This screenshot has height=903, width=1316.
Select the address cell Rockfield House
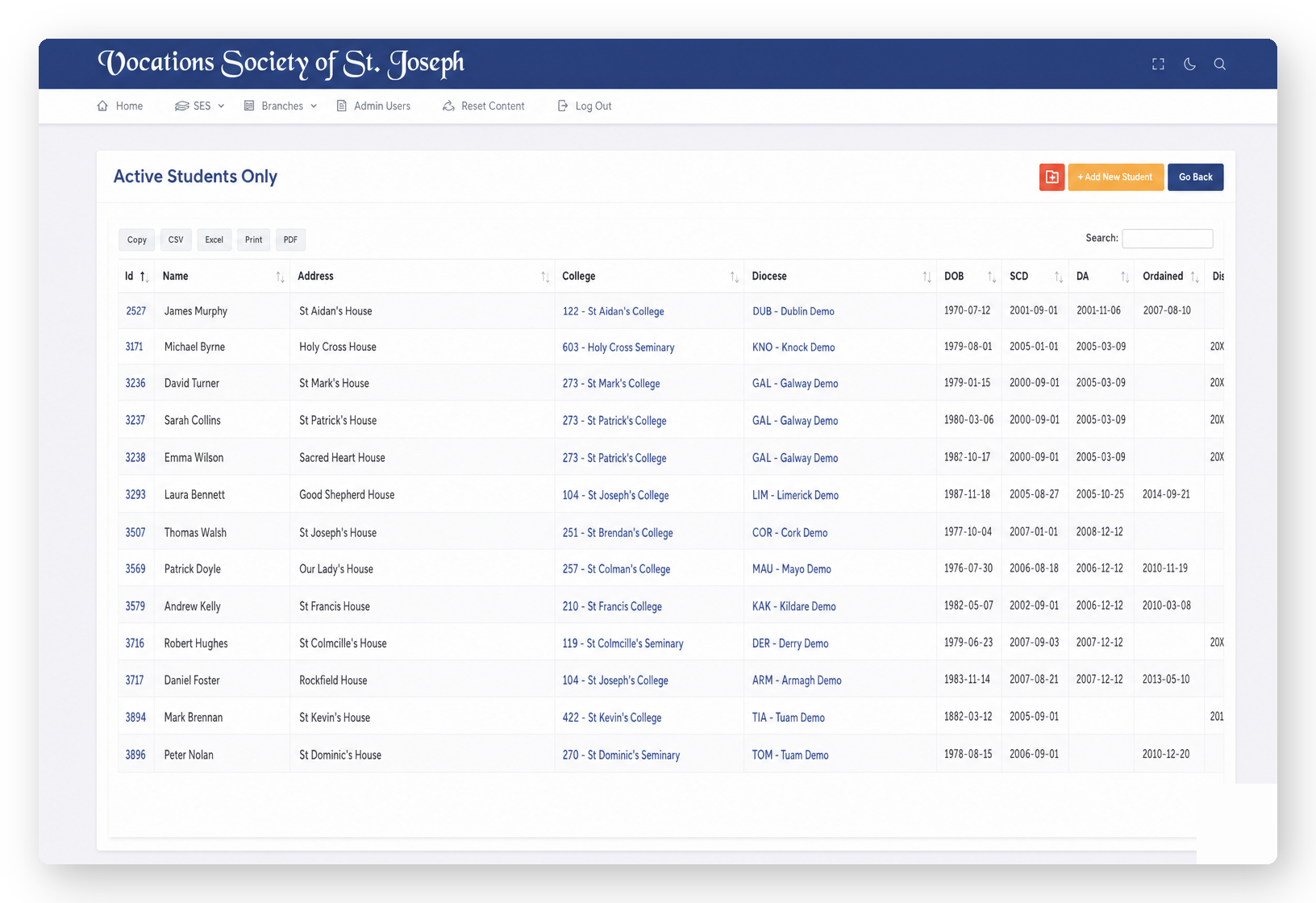pyautogui.click(x=333, y=680)
